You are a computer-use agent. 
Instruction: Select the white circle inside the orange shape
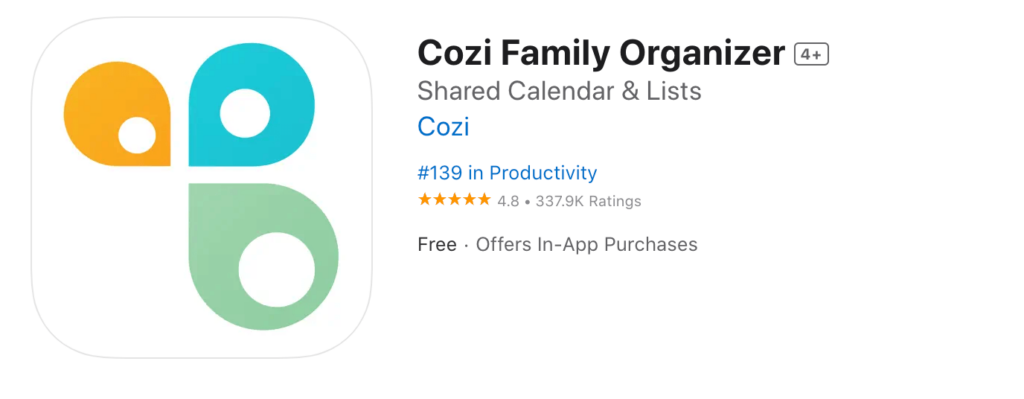tap(137, 135)
